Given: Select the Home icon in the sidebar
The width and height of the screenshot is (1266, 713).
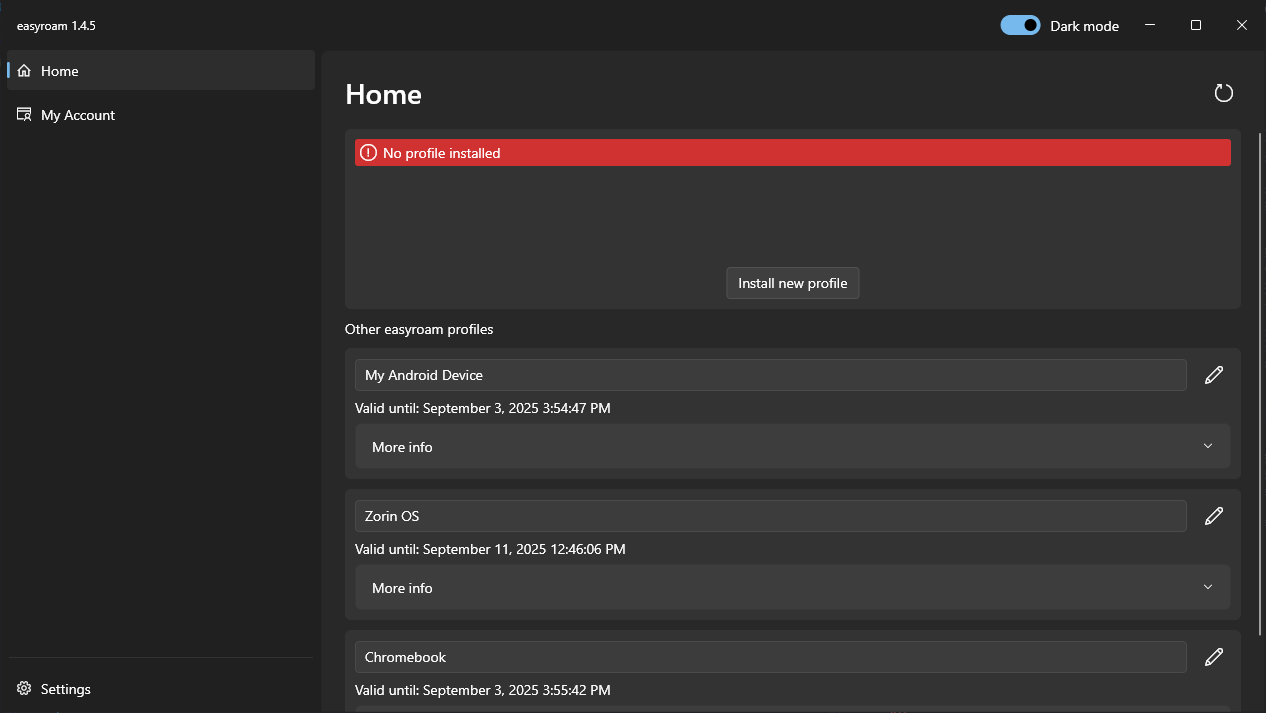Looking at the screenshot, I should coord(24,70).
